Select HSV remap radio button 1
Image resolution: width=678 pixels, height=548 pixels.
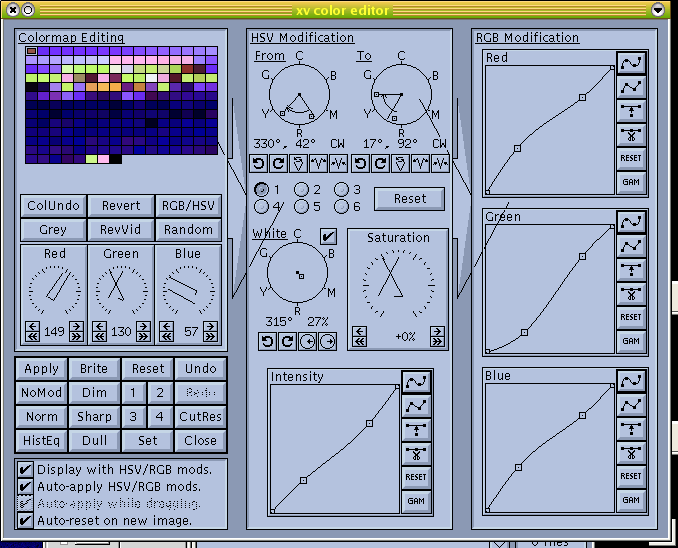tap(261, 189)
